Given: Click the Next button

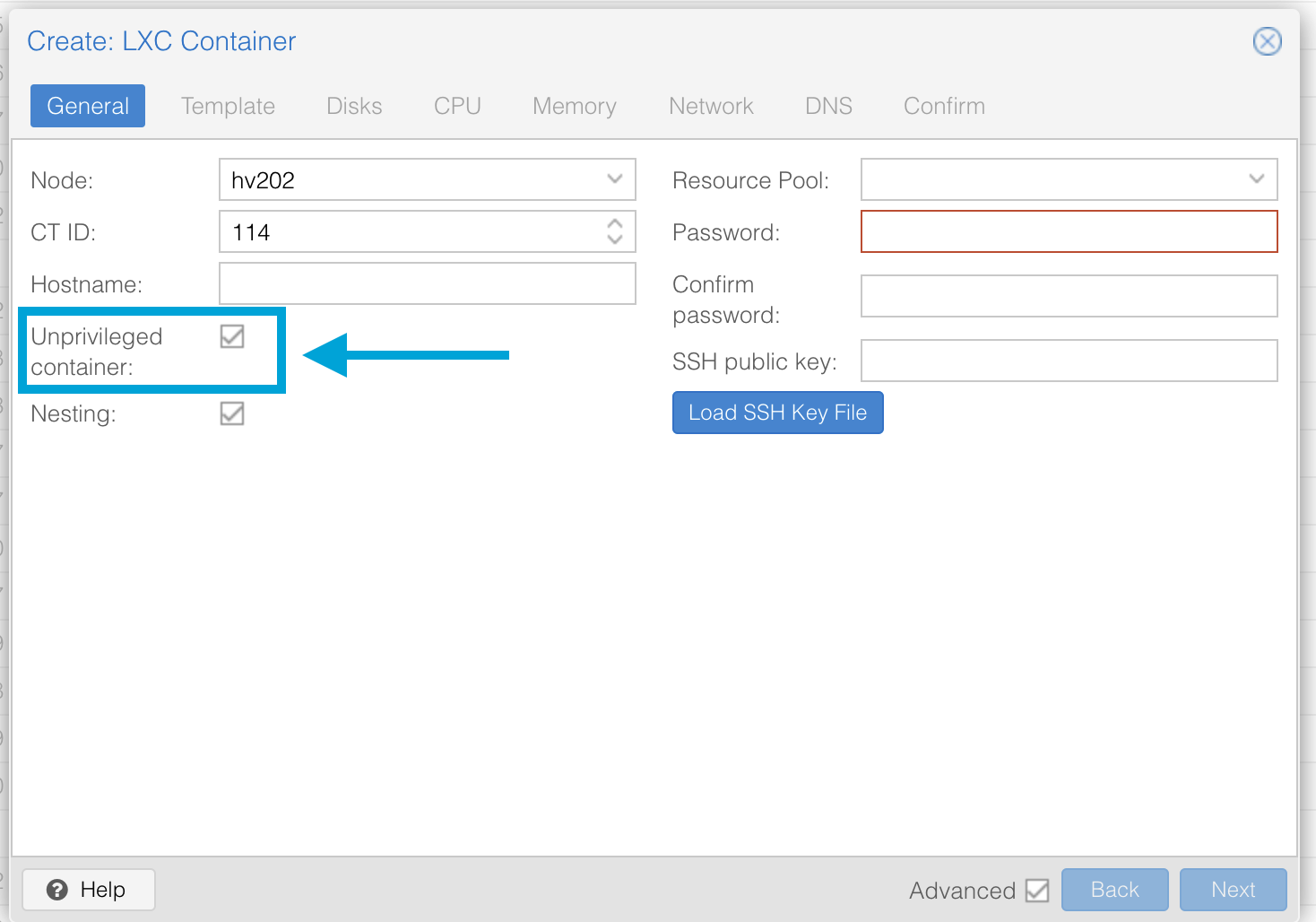Looking at the screenshot, I should pos(1233,890).
